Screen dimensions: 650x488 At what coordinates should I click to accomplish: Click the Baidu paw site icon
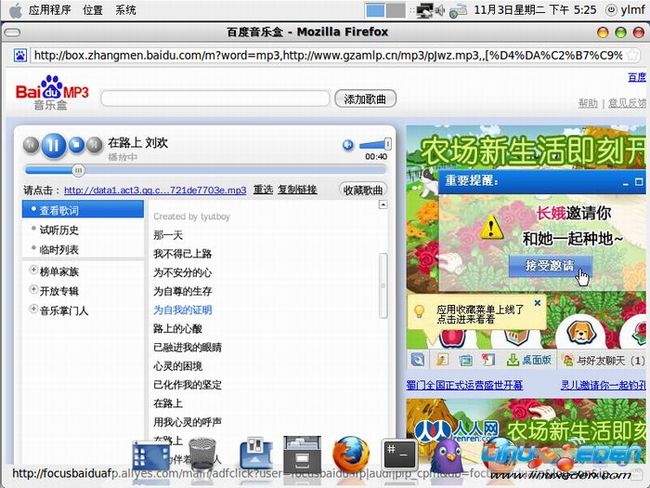(x=20, y=55)
